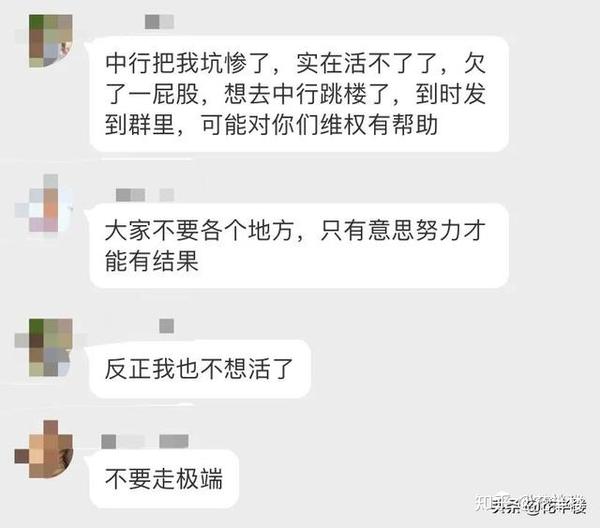
Task: Select blurred nickname above "不要走极端"
Action: [x=145, y=442]
